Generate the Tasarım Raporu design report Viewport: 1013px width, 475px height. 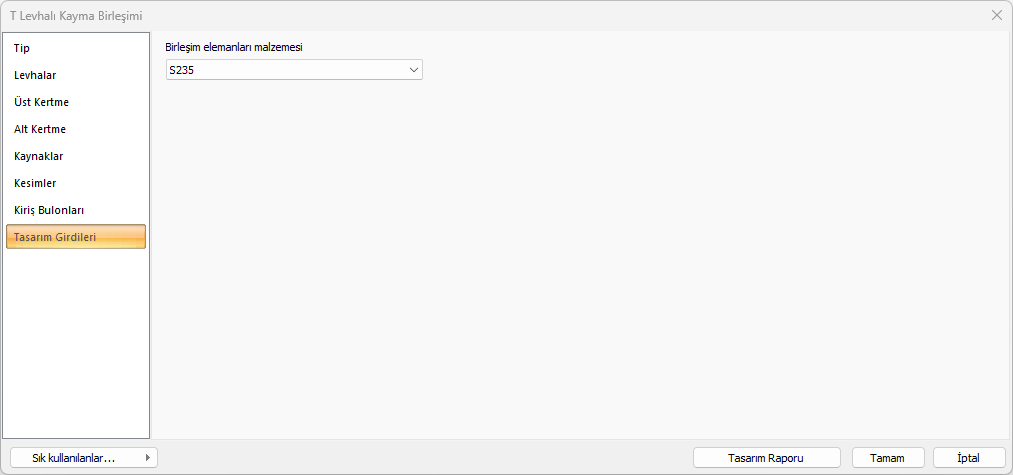(x=768, y=458)
